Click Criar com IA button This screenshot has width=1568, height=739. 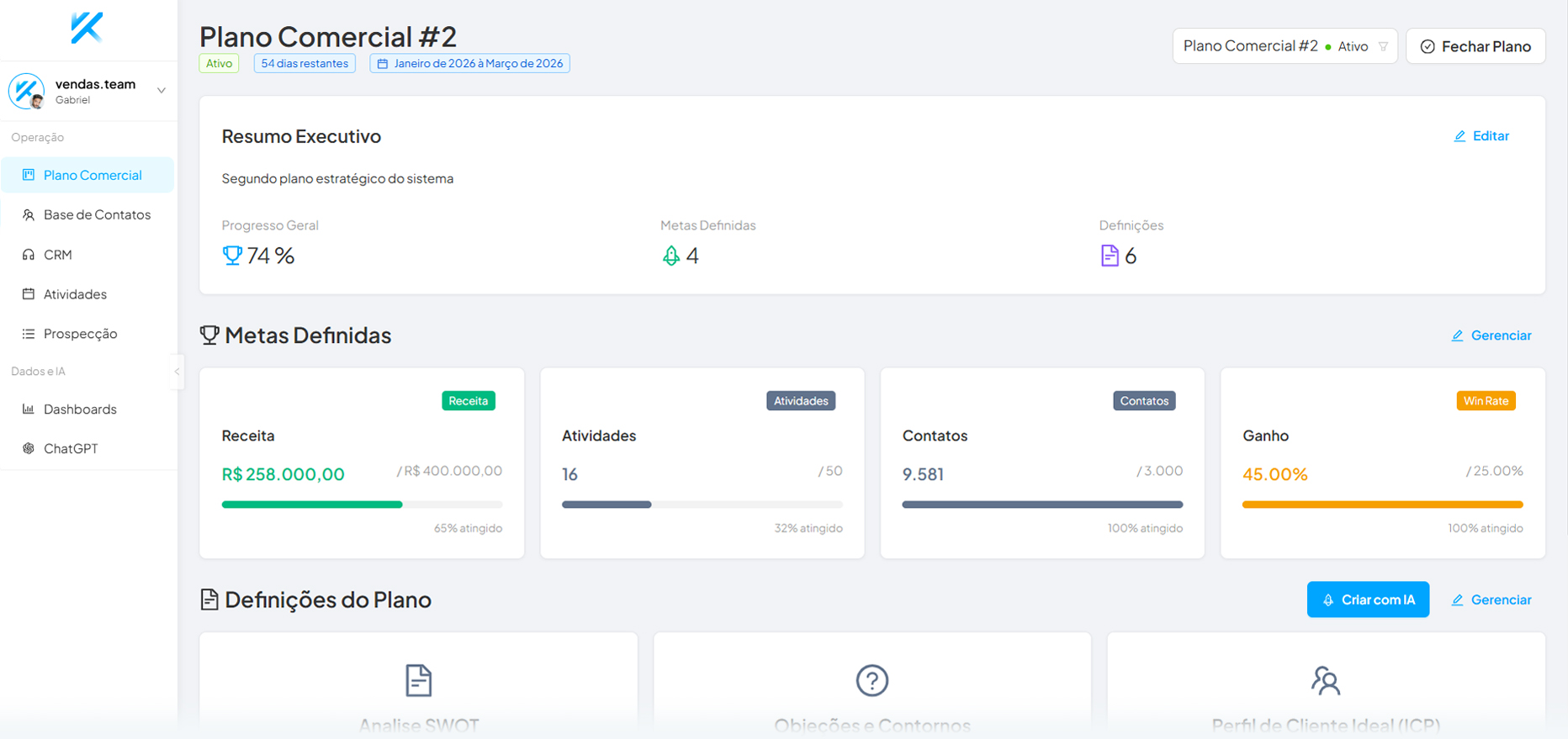point(1367,599)
